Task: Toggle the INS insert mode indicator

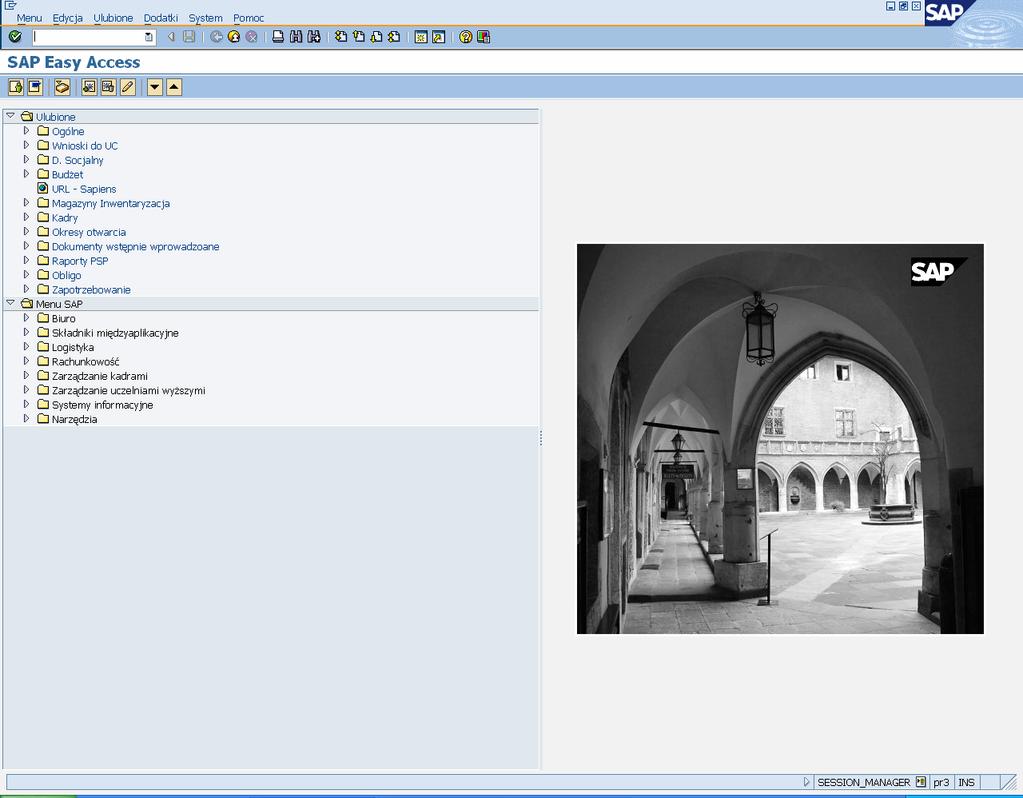Action: (966, 782)
